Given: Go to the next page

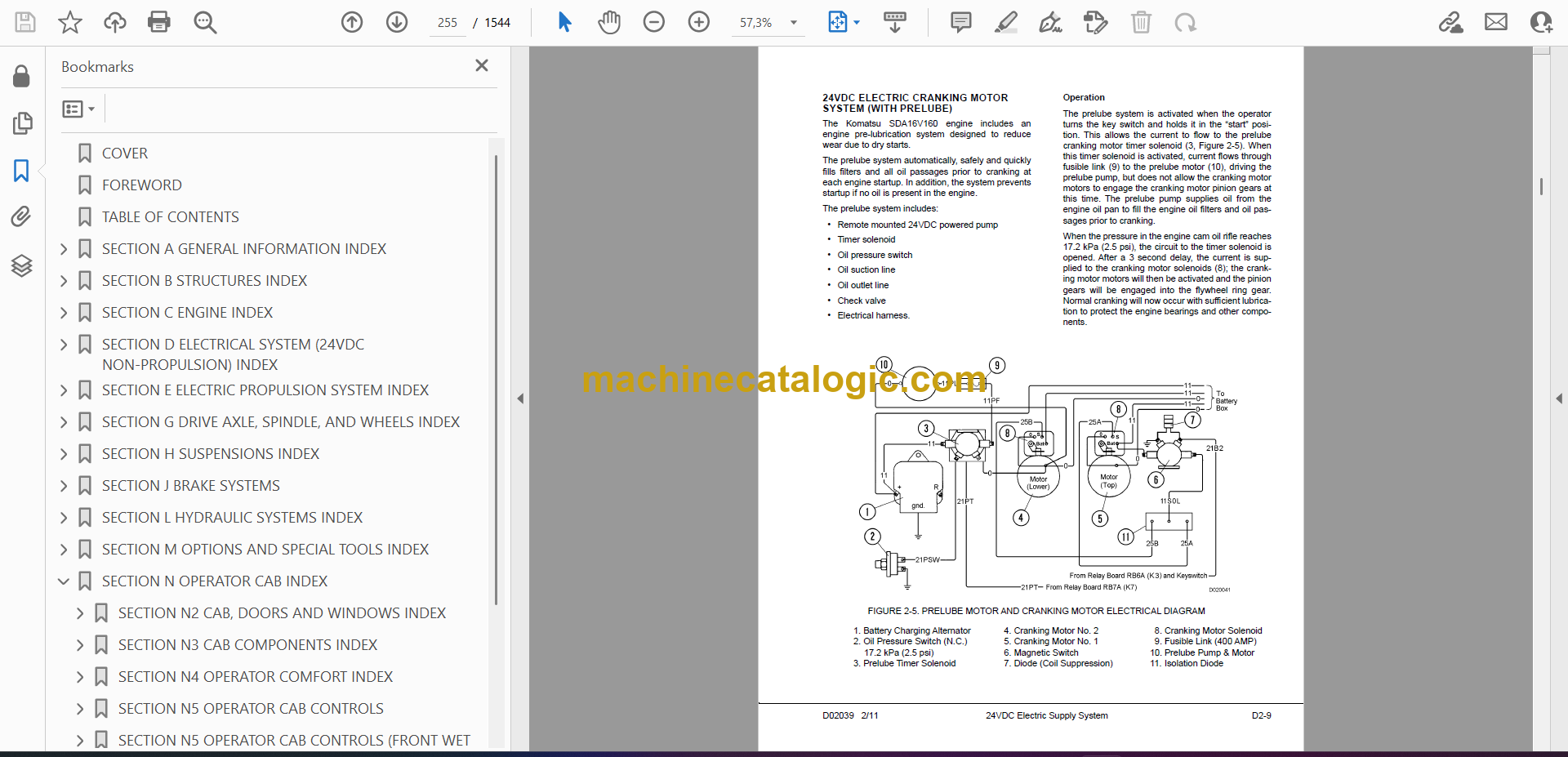Looking at the screenshot, I should [x=397, y=22].
